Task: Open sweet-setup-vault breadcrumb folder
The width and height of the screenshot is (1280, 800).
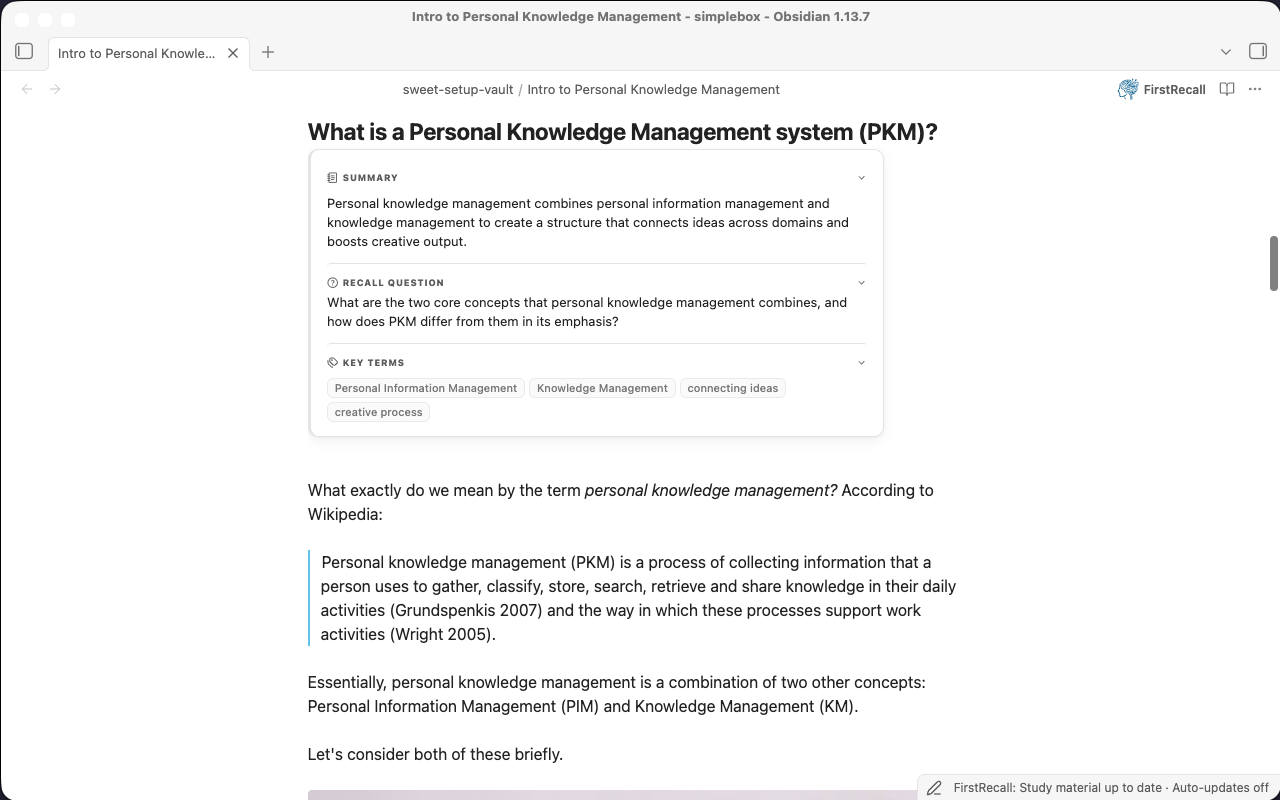Action: [458, 89]
